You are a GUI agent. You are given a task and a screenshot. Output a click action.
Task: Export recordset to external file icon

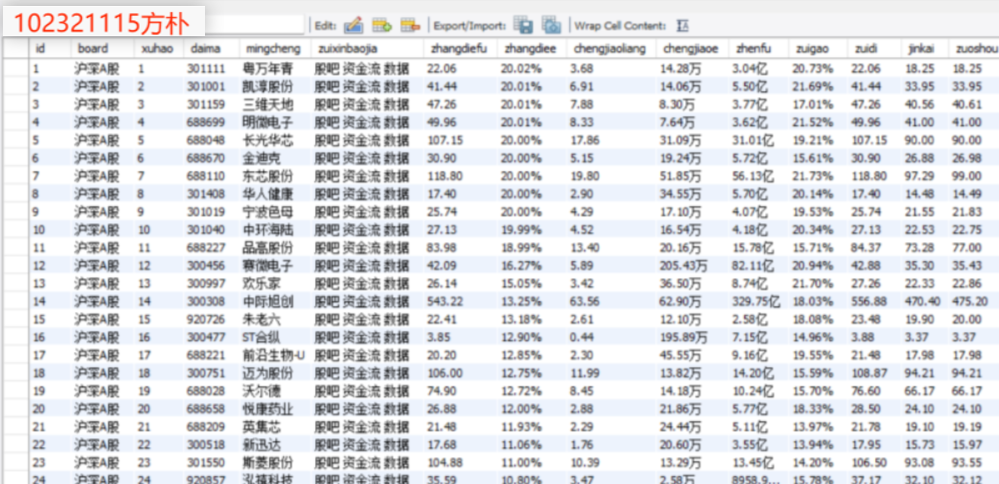pos(523,25)
